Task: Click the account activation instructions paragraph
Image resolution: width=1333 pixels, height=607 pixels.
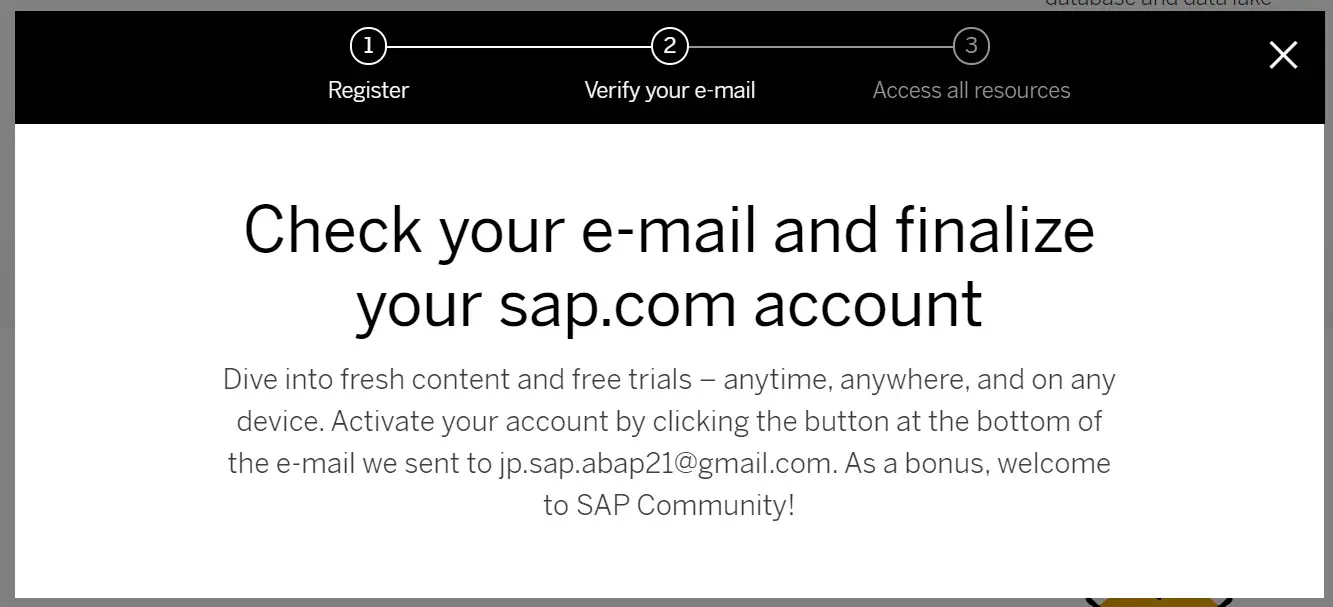Action: coord(669,441)
